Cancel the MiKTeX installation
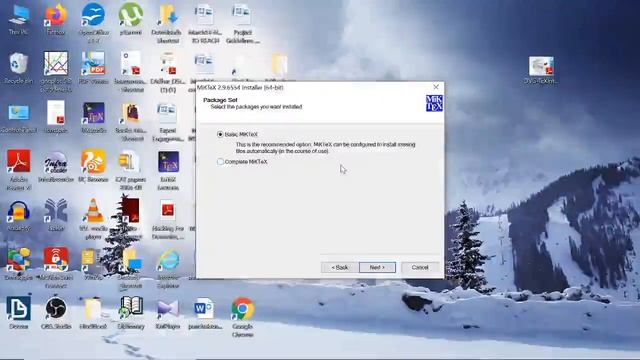The image size is (640, 360). pyautogui.click(x=420, y=267)
